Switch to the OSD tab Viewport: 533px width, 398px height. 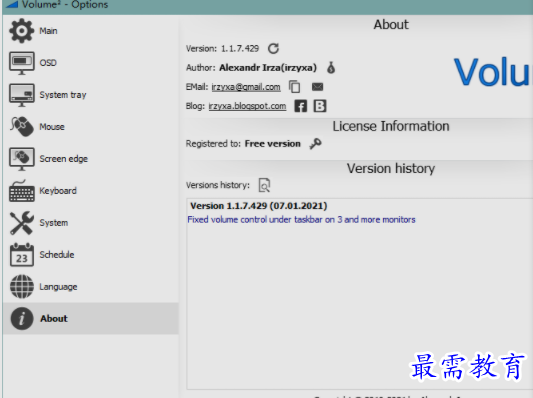(x=48, y=63)
